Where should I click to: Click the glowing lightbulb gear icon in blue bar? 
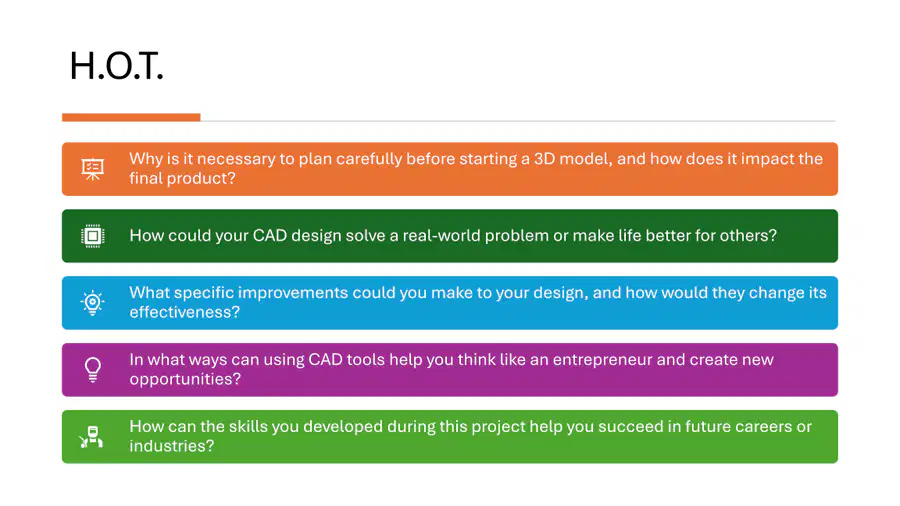coord(92,303)
